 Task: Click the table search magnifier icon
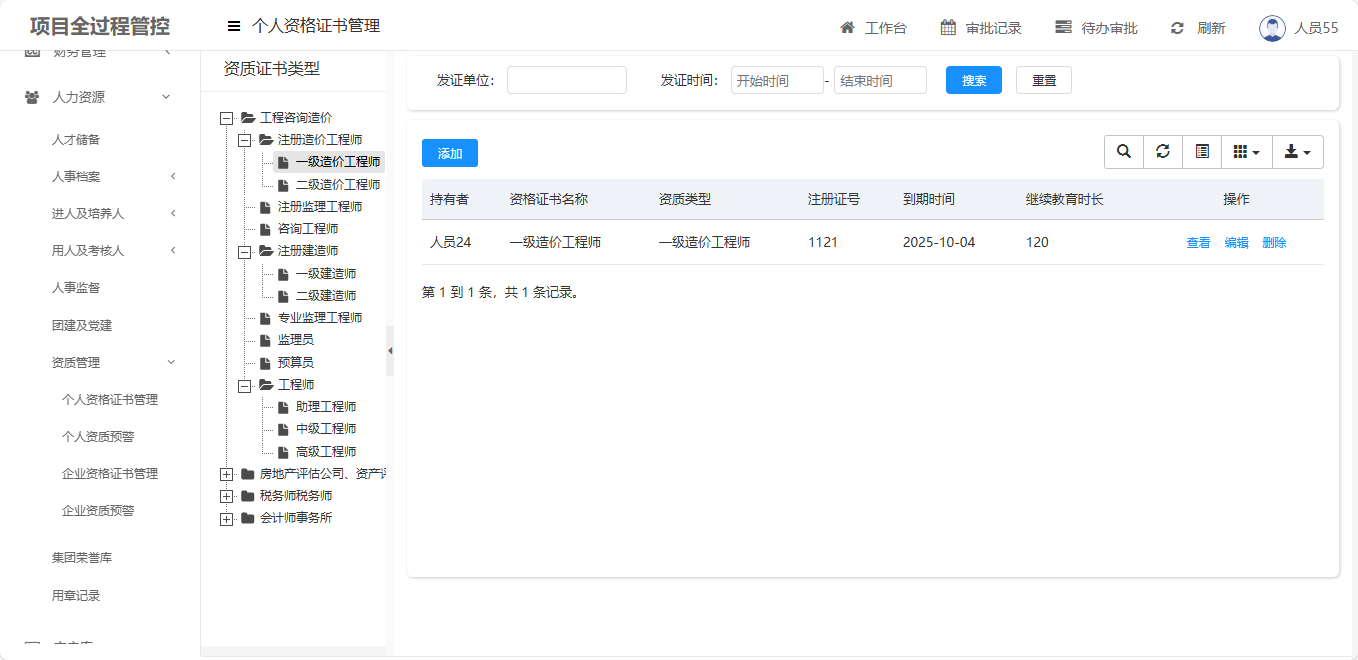pos(1124,152)
